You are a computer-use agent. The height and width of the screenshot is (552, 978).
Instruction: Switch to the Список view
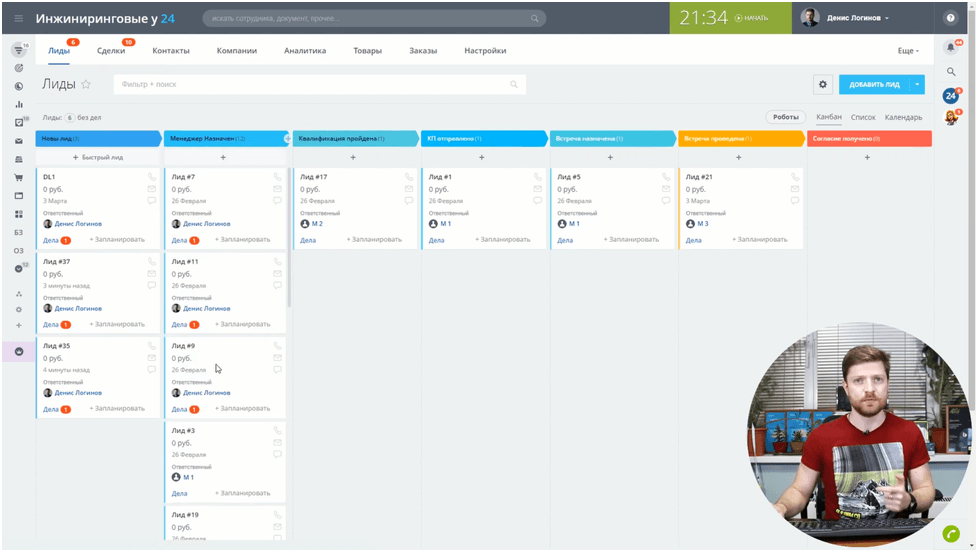coord(862,117)
